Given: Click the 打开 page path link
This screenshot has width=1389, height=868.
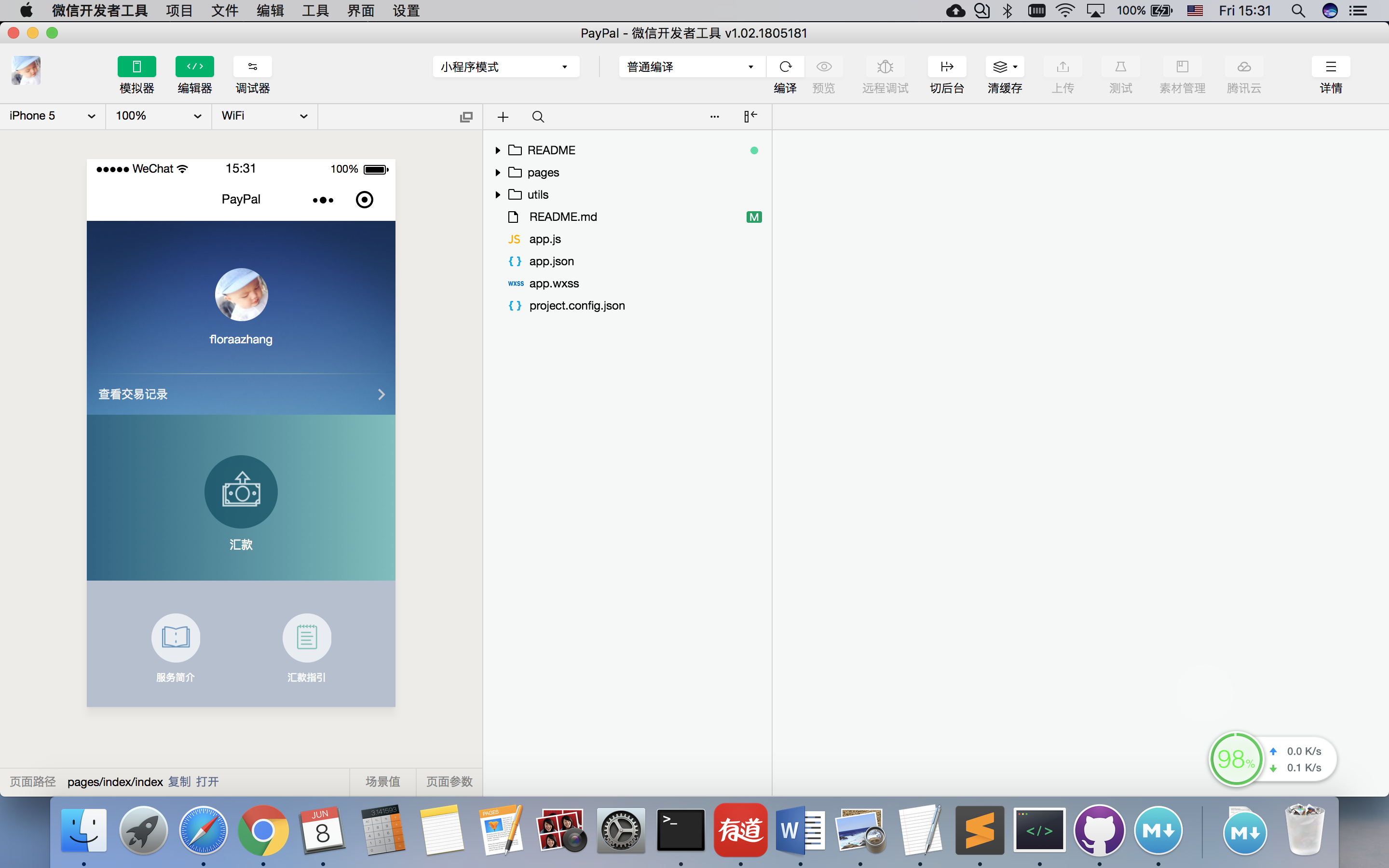Looking at the screenshot, I should click(x=207, y=782).
